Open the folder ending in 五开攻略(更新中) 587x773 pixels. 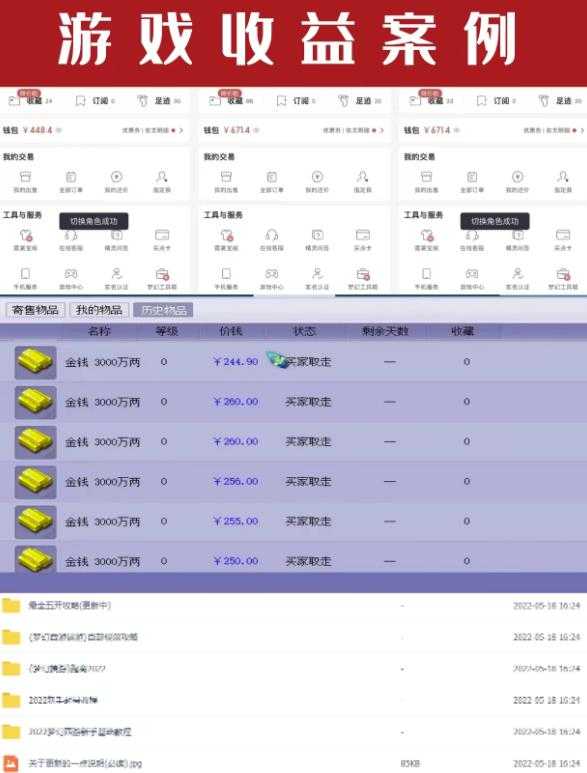(x=69, y=605)
